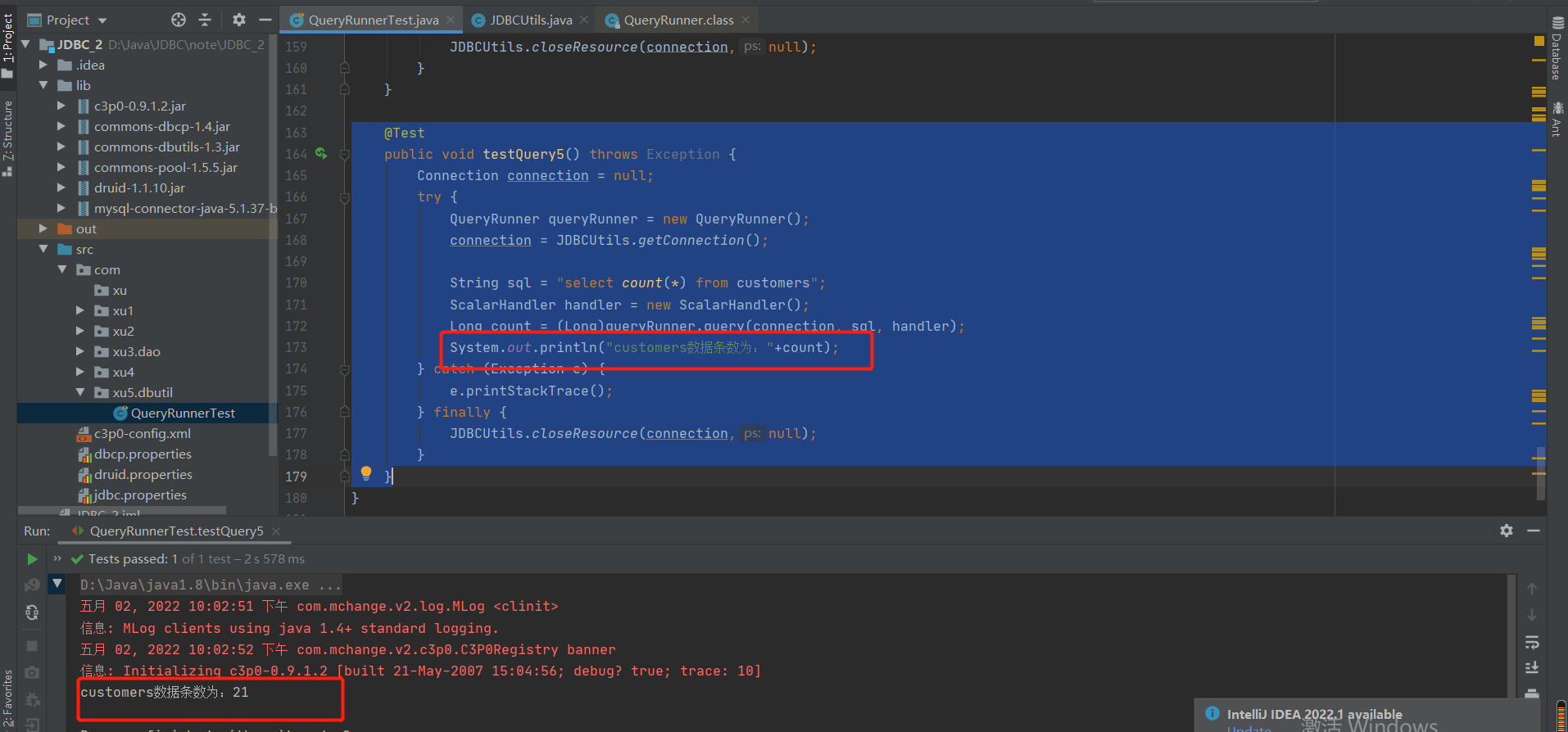
Task: Click scroll to end icon in console
Action: tap(1532, 668)
